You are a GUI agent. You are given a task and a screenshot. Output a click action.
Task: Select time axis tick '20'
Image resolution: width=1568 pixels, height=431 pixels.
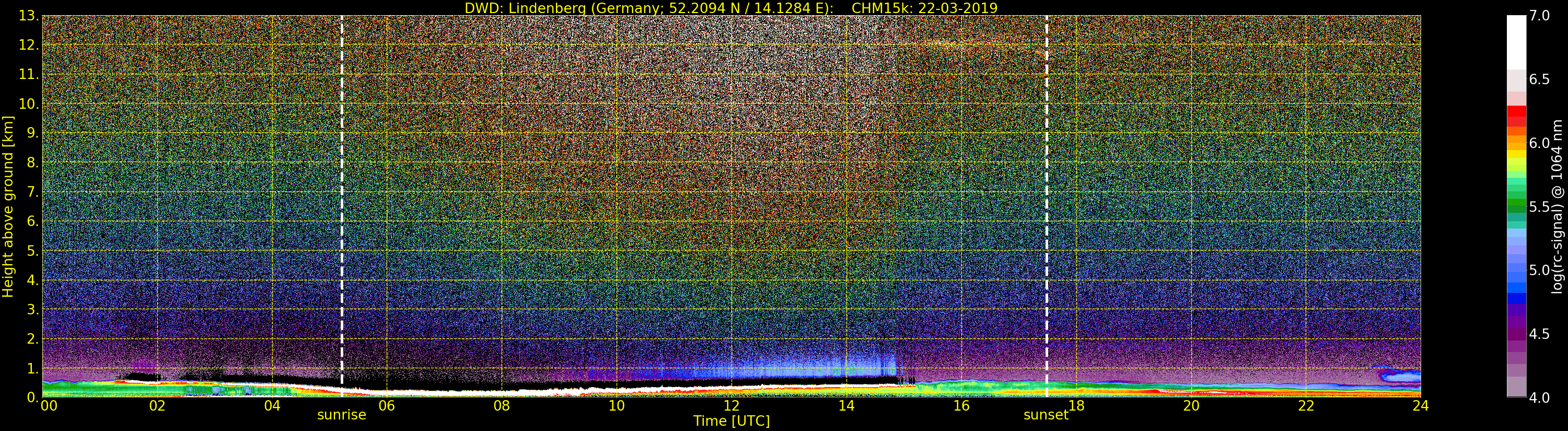(1191, 406)
